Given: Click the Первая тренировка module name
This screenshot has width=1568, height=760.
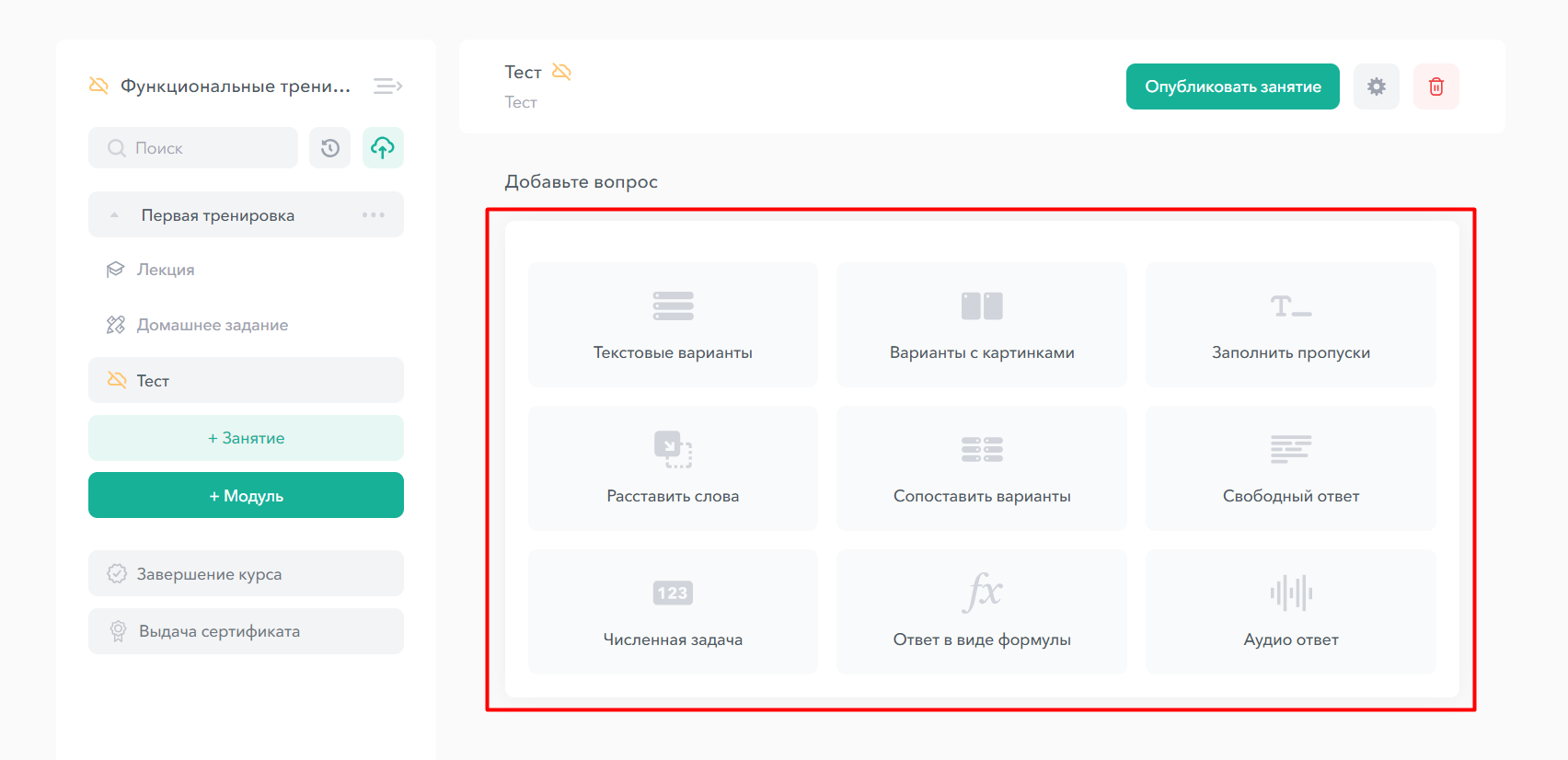Looking at the screenshot, I should (218, 215).
